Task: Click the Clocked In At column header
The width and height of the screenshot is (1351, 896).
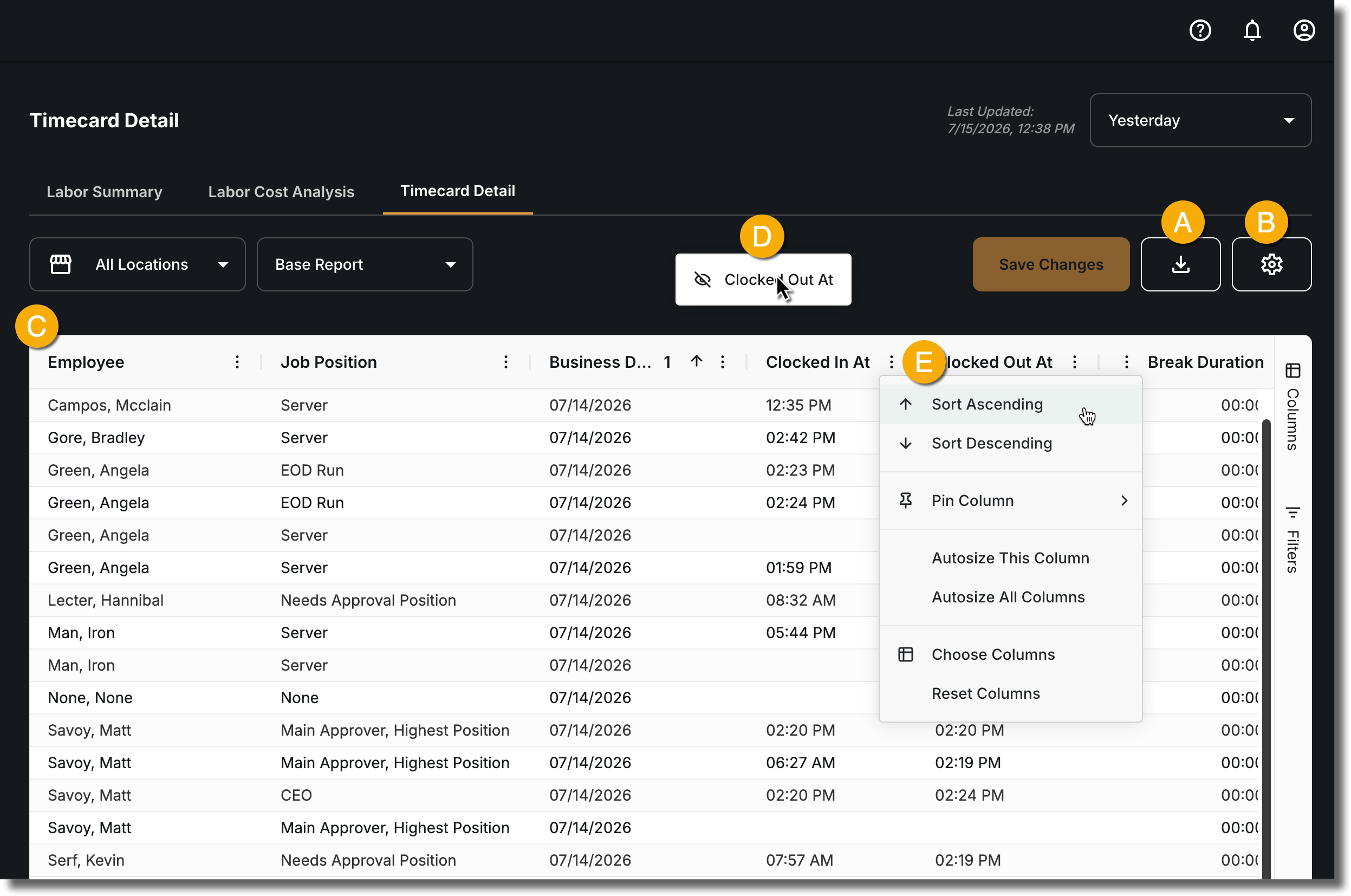Action: 817,362
